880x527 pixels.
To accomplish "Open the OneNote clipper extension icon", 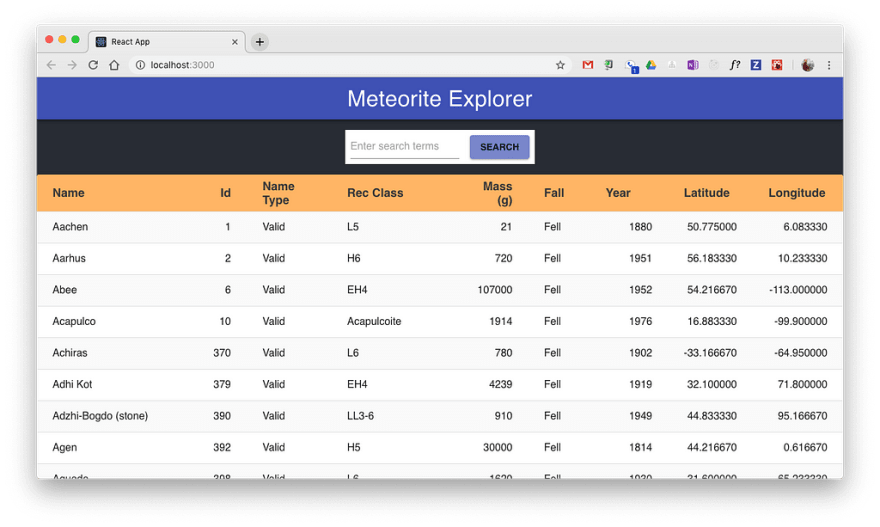I will (x=693, y=65).
